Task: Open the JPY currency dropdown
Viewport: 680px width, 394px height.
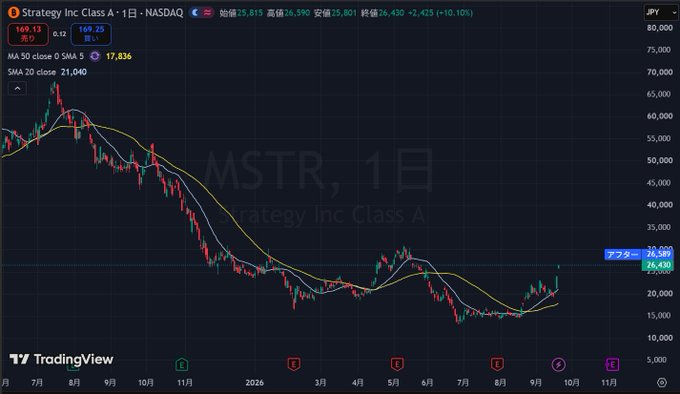Action: tap(661, 13)
